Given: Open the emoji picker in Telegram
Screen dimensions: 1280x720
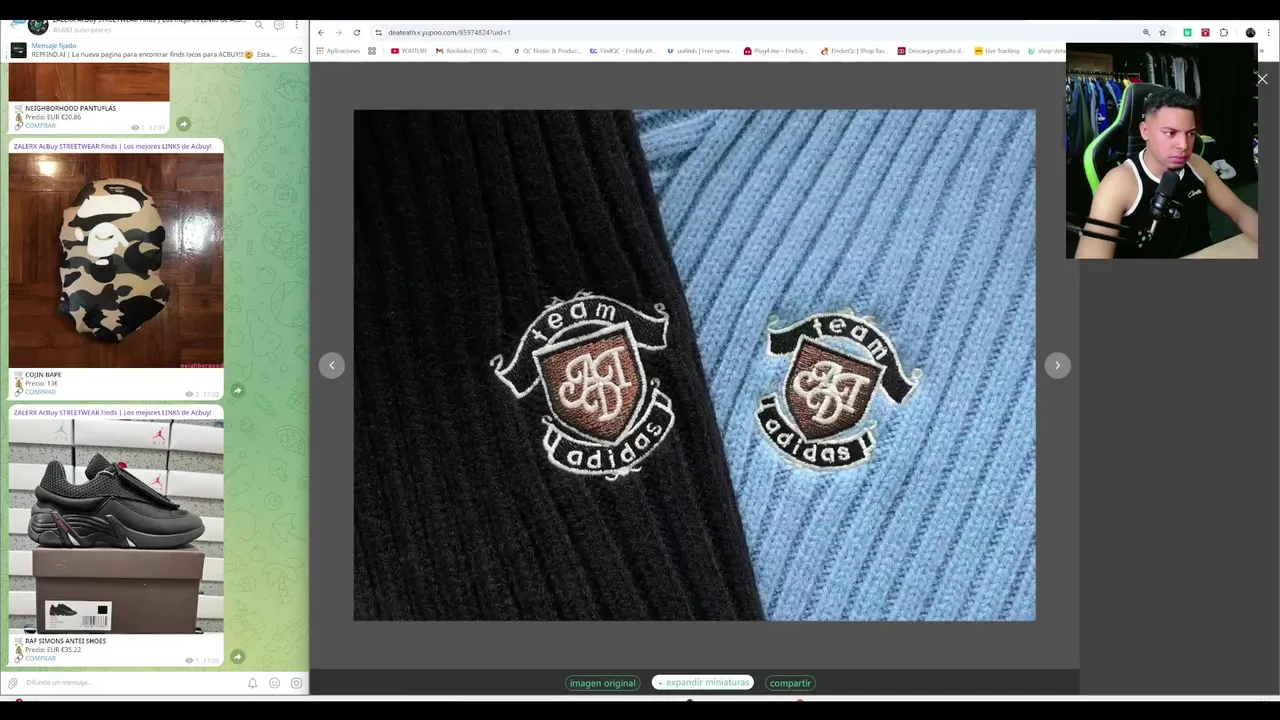Looking at the screenshot, I should [x=274, y=683].
